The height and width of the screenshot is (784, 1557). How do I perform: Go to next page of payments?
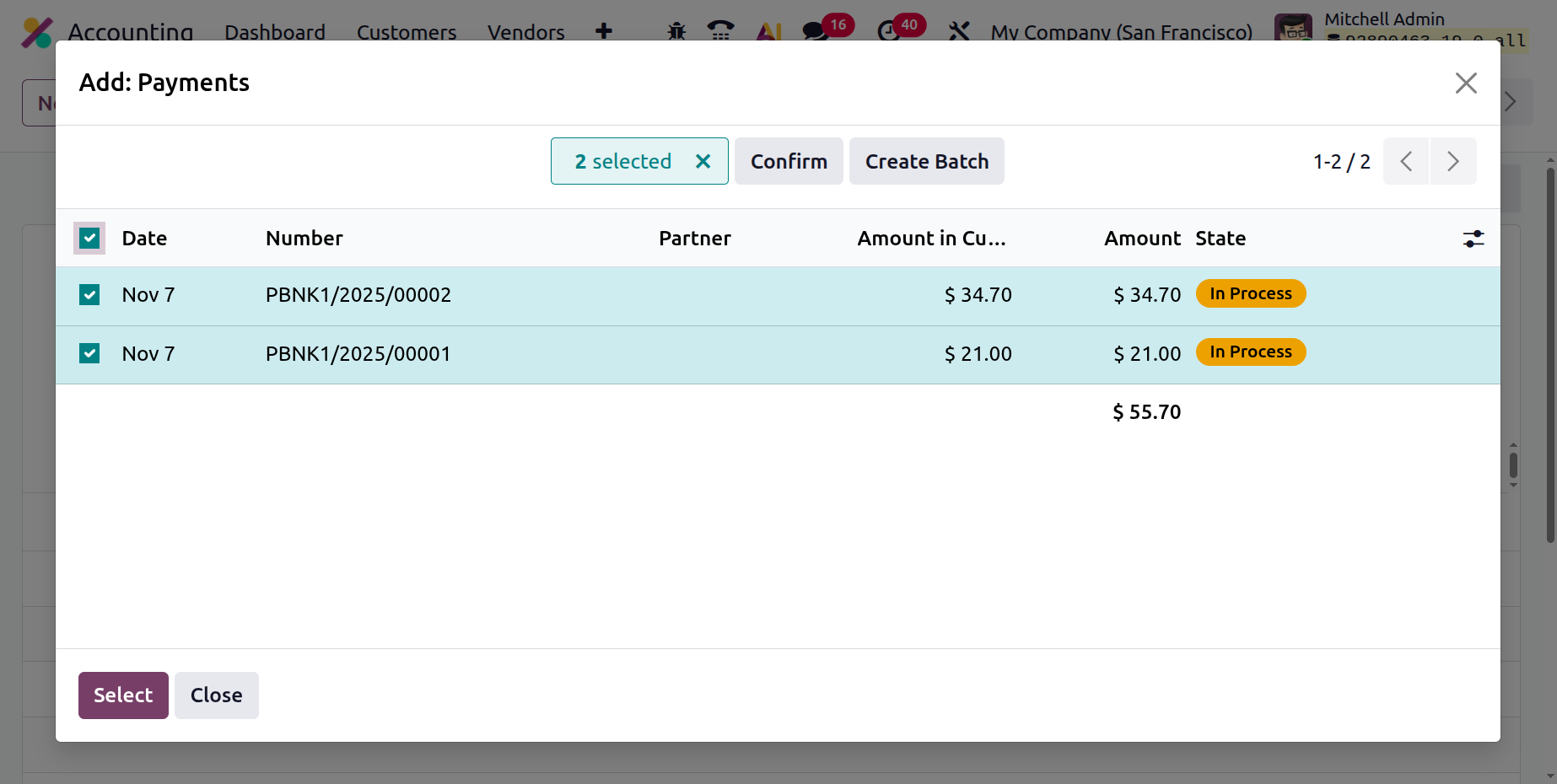(x=1452, y=161)
